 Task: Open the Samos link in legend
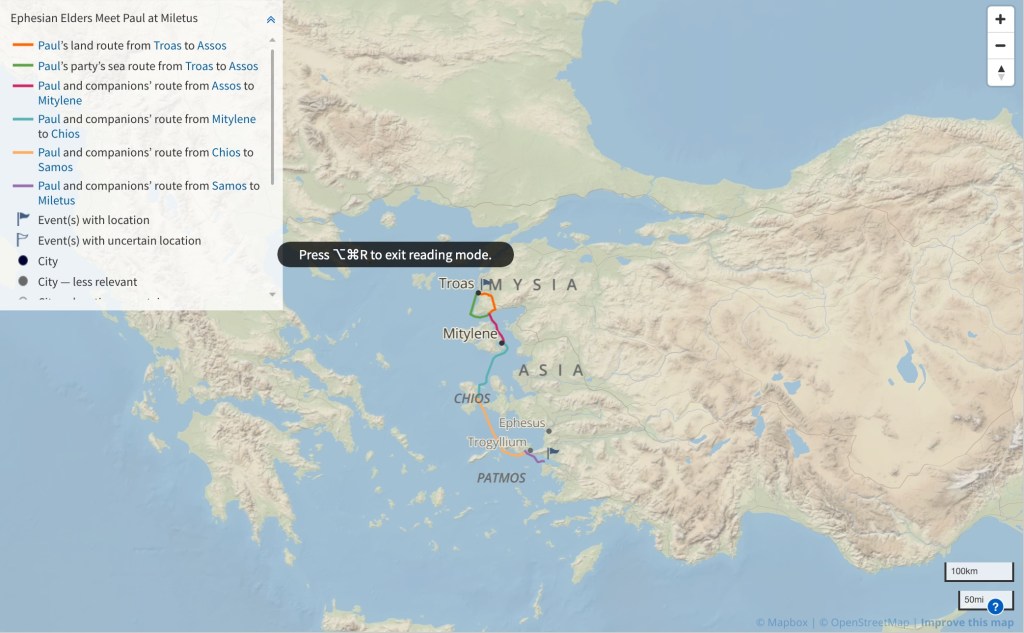[55, 167]
